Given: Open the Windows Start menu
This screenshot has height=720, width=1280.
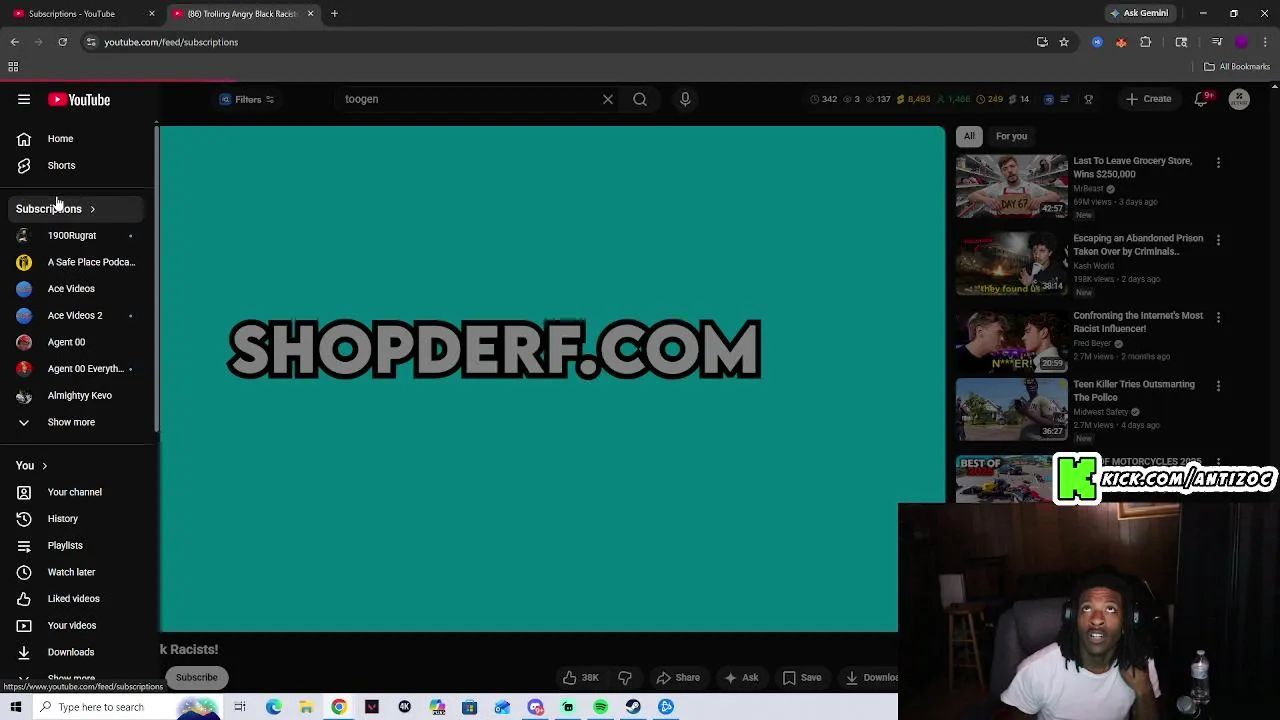Looking at the screenshot, I should coord(15,707).
